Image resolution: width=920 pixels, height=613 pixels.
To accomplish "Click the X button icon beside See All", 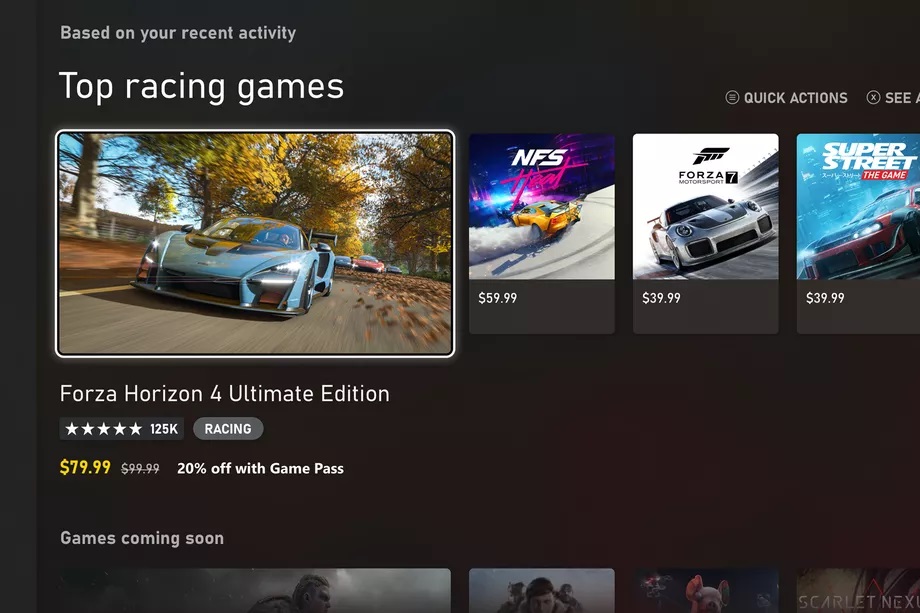I will coord(873,97).
